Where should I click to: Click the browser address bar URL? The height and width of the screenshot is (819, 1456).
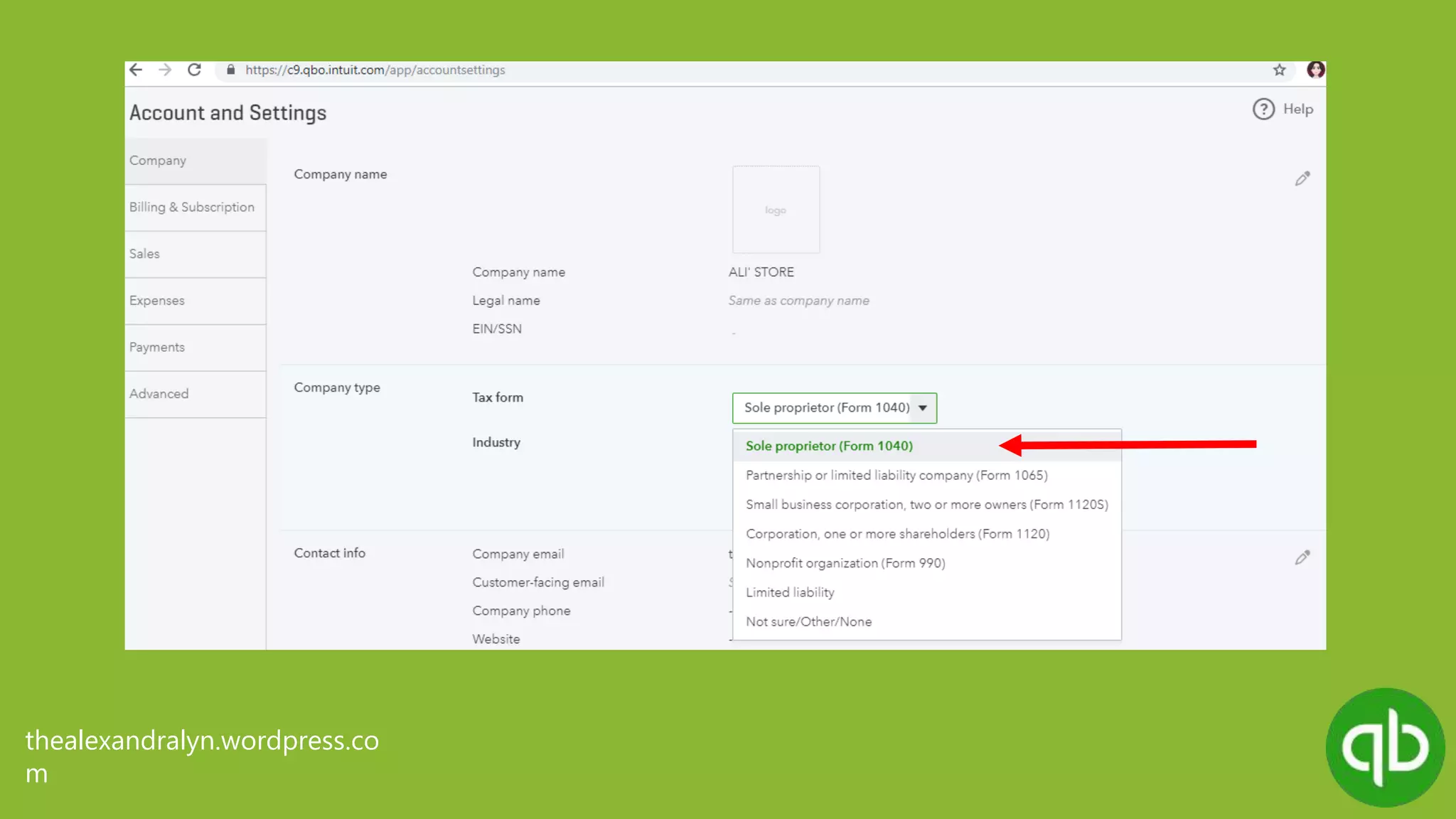click(x=375, y=70)
